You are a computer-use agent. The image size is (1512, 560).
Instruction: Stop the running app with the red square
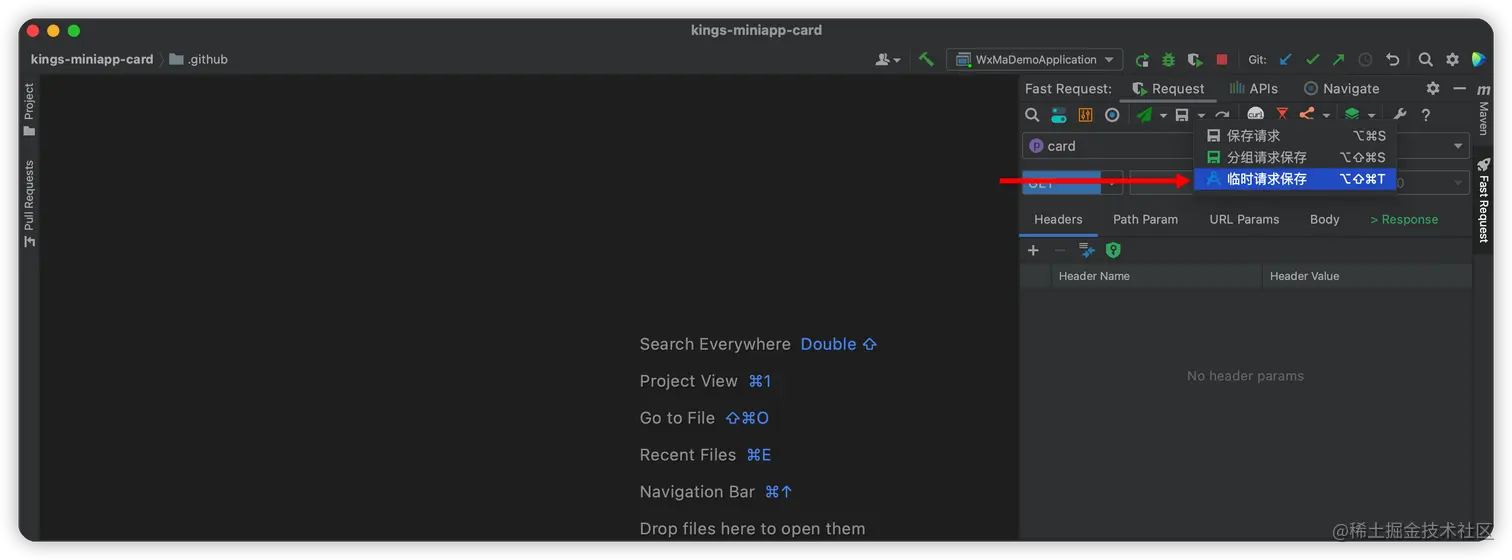tap(1221, 60)
